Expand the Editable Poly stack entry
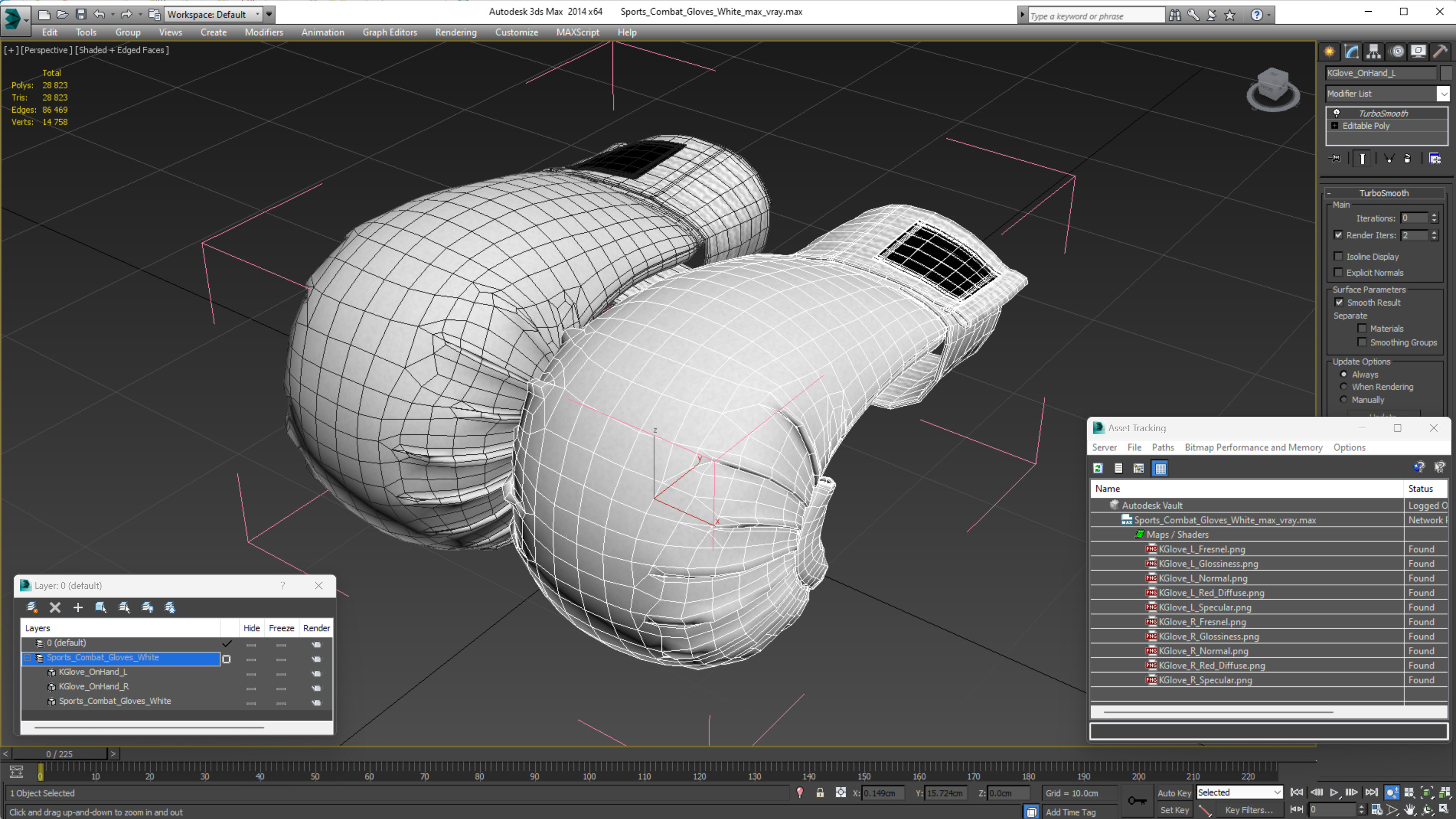1456x819 pixels. [1335, 126]
